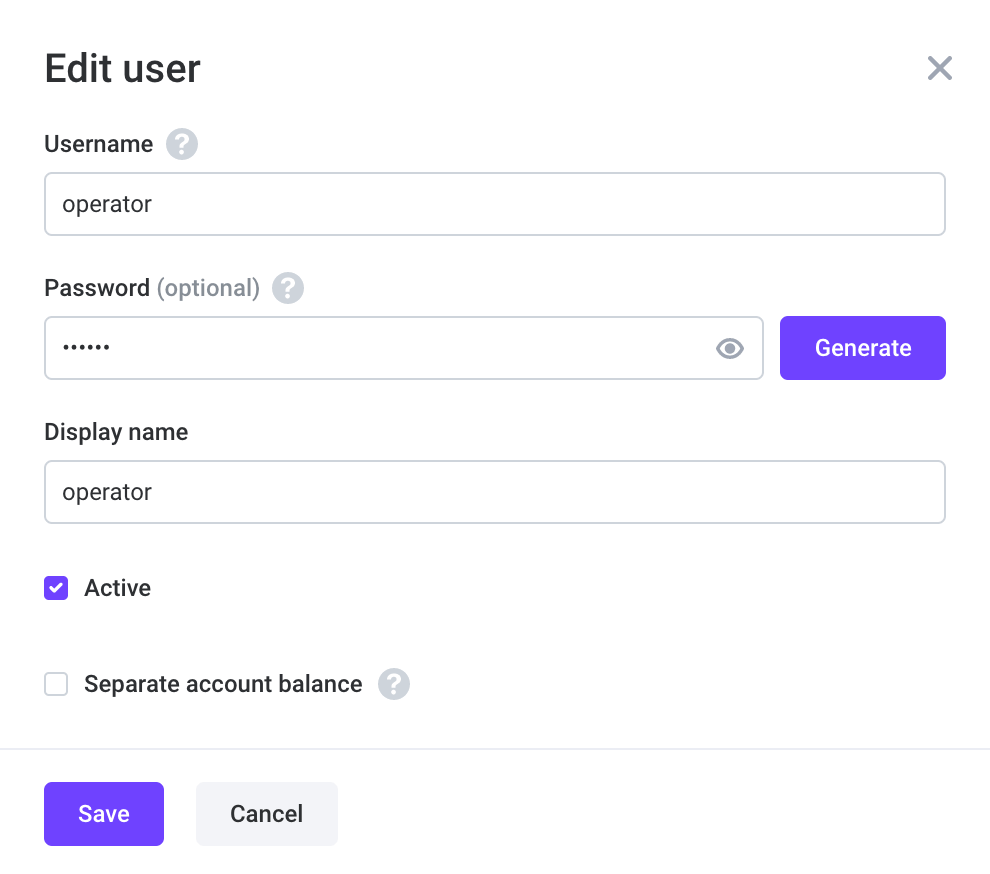
Task: Enable Separate account balance checkbox
Action: coord(56,684)
